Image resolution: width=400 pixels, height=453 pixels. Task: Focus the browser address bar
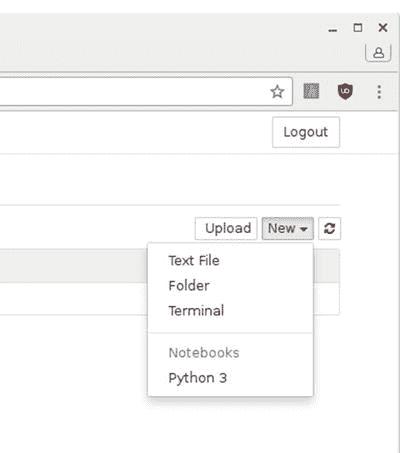coord(133,92)
